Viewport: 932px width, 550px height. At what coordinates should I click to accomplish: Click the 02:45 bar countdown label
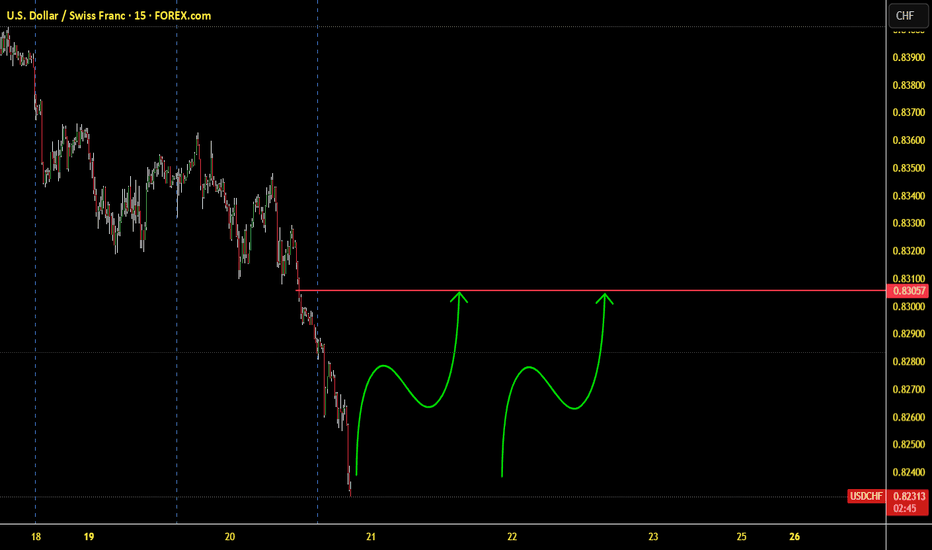tap(905, 509)
